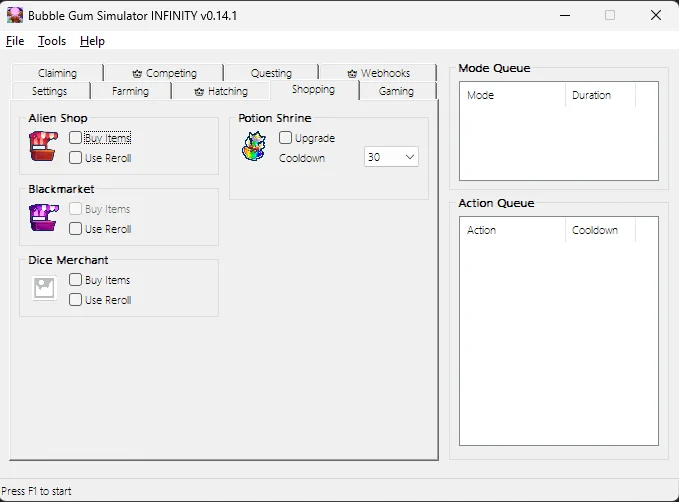Click the Potion Shrine rainbow icon
679x502 pixels.
(254, 146)
